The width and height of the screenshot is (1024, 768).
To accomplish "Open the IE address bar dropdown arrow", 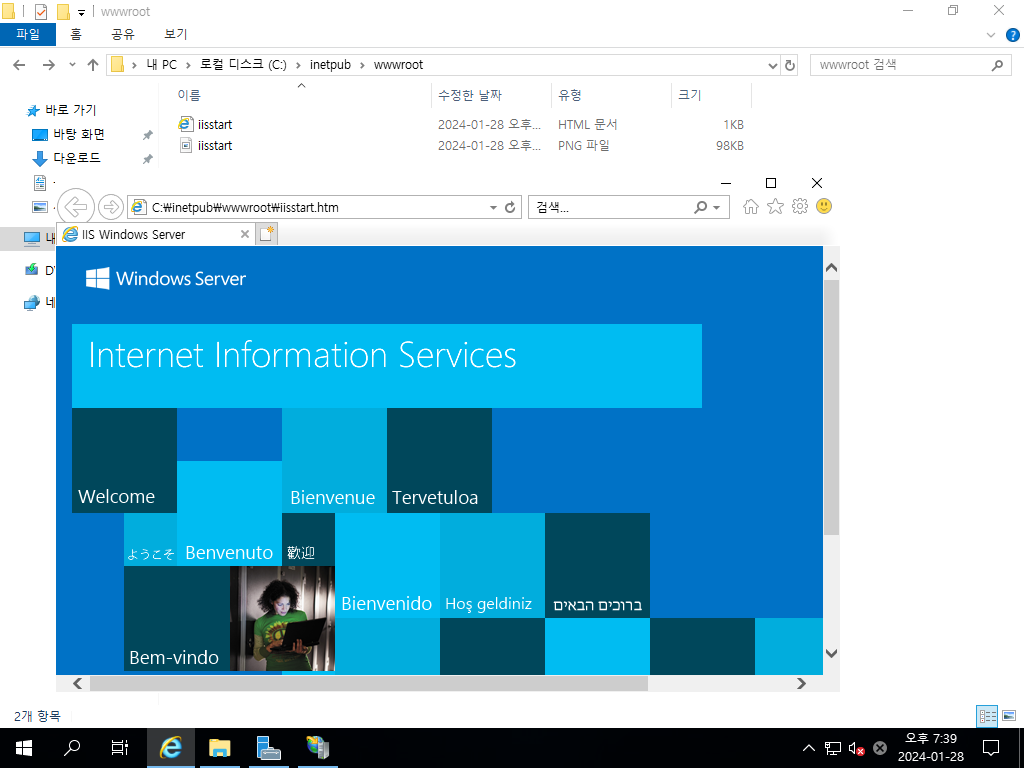I will tap(494, 208).
